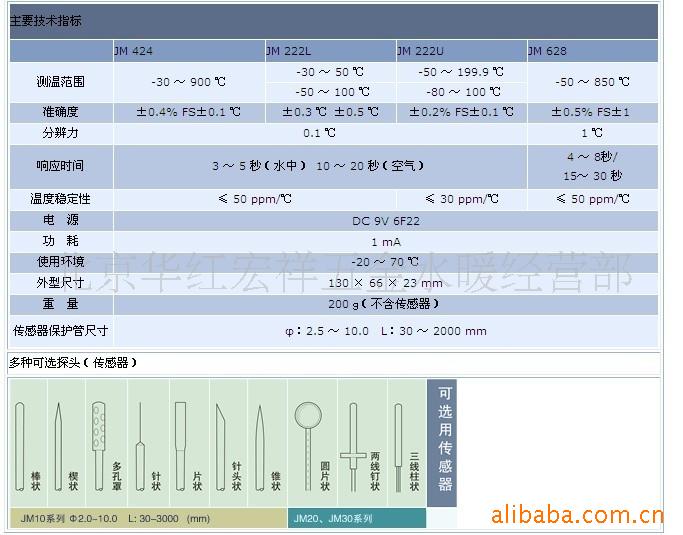This screenshot has height=535, width=683.
Task: Click the JM10系列 size label bar
Action: 148,518
